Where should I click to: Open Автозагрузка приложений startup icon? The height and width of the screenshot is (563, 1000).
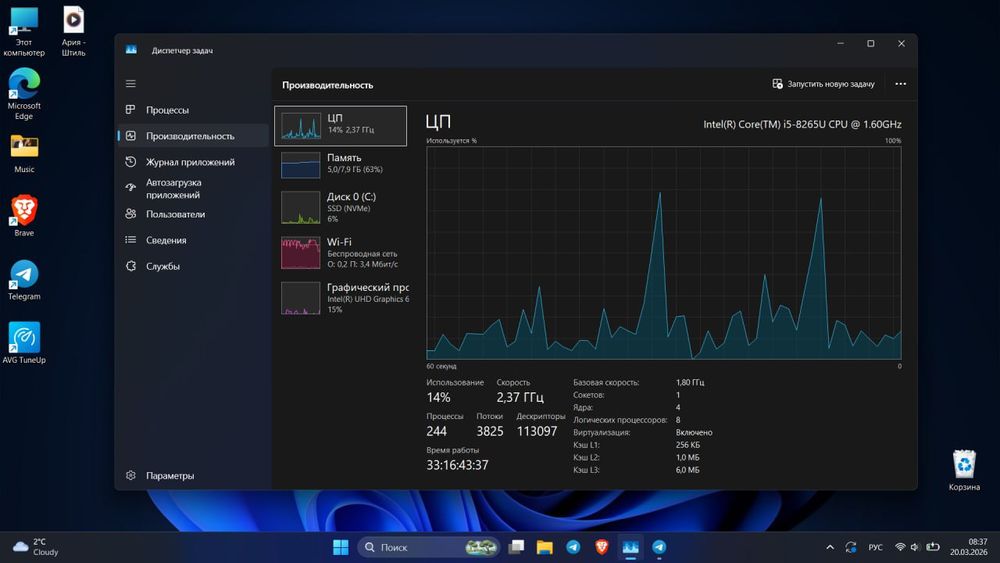pyautogui.click(x=131, y=188)
